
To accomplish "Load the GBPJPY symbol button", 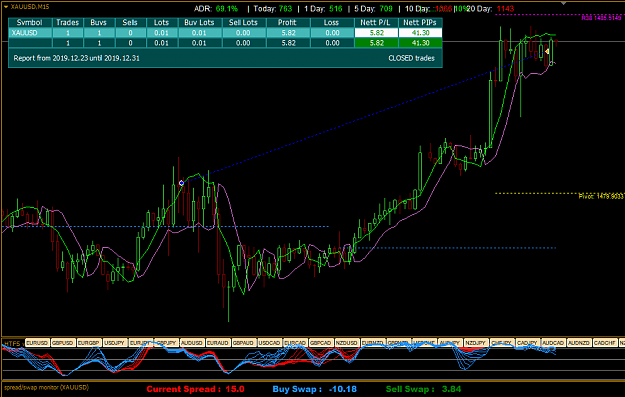I will coord(167,343).
